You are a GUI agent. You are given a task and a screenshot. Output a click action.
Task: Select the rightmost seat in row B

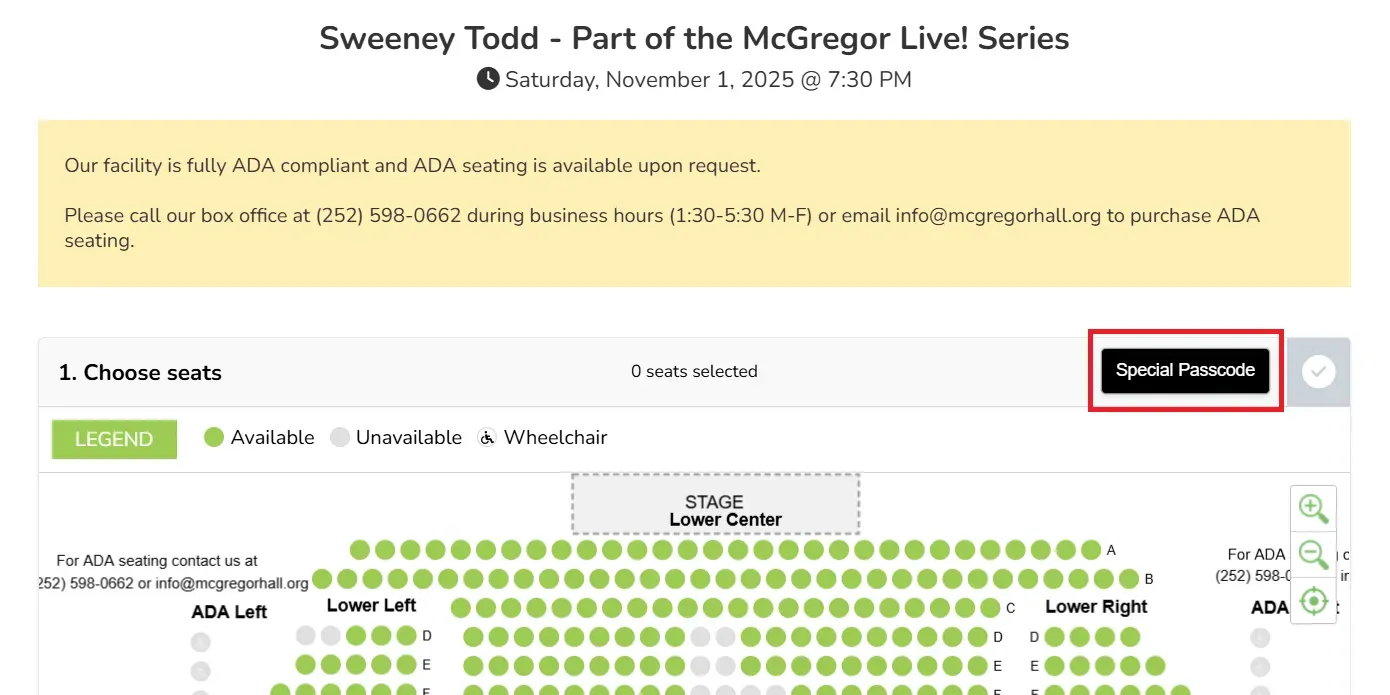coord(1129,579)
